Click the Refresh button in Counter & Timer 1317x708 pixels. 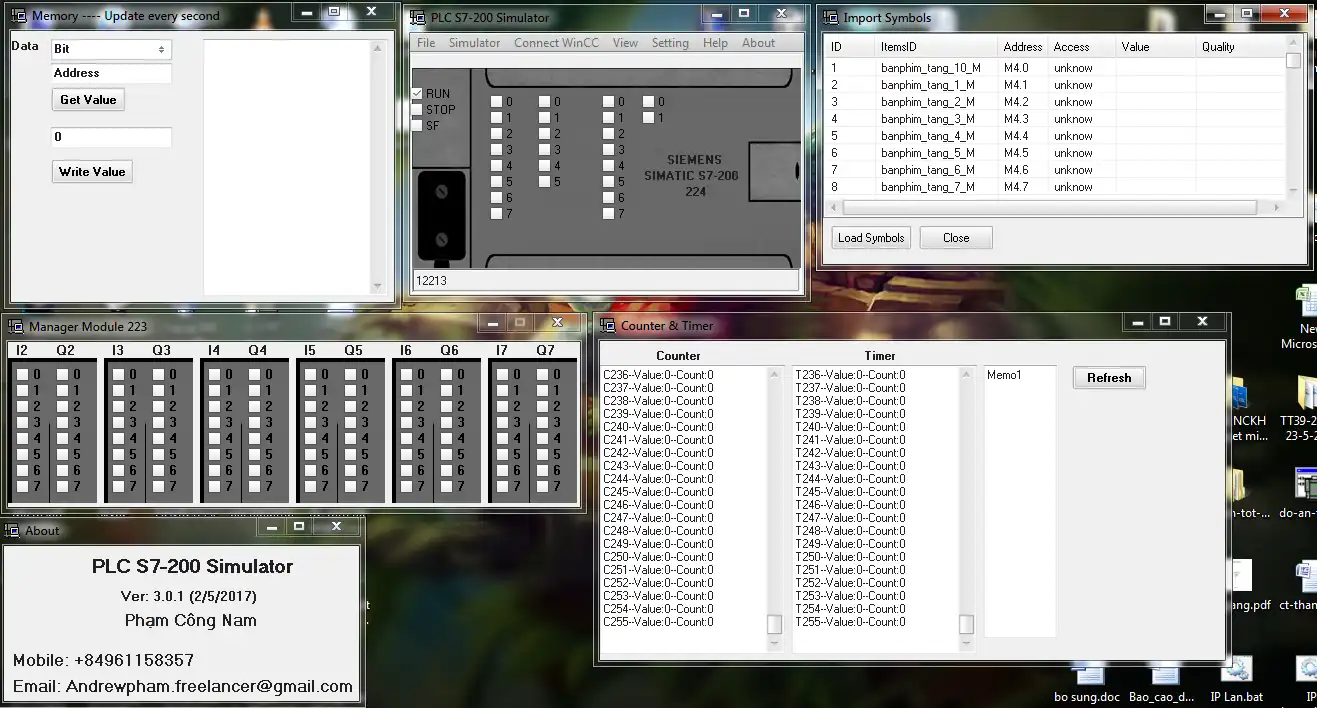pos(1109,378)
